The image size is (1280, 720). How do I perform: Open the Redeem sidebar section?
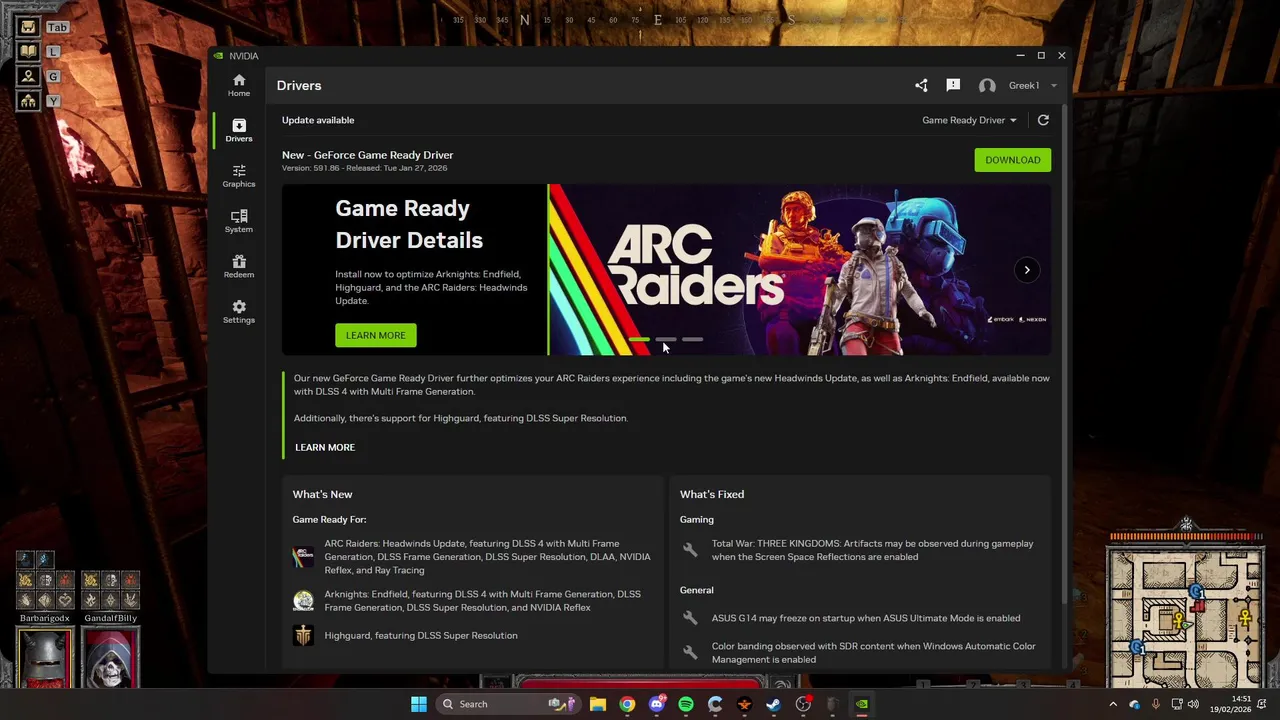click(x=238, y=266)
